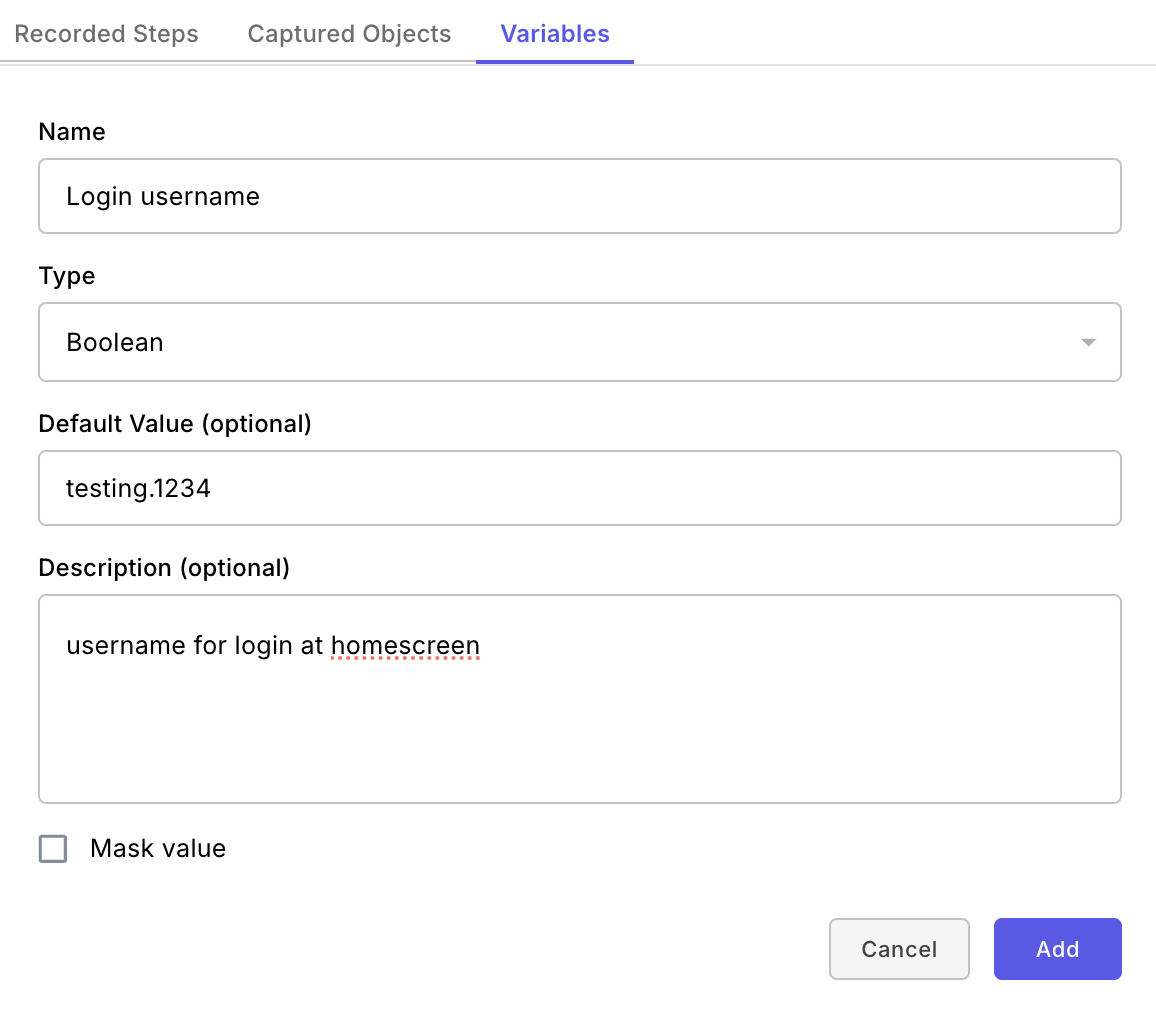This screenshot has height=1016, width=1156.
Task: Place cursor on Login username text
Action: click(163, 196)
